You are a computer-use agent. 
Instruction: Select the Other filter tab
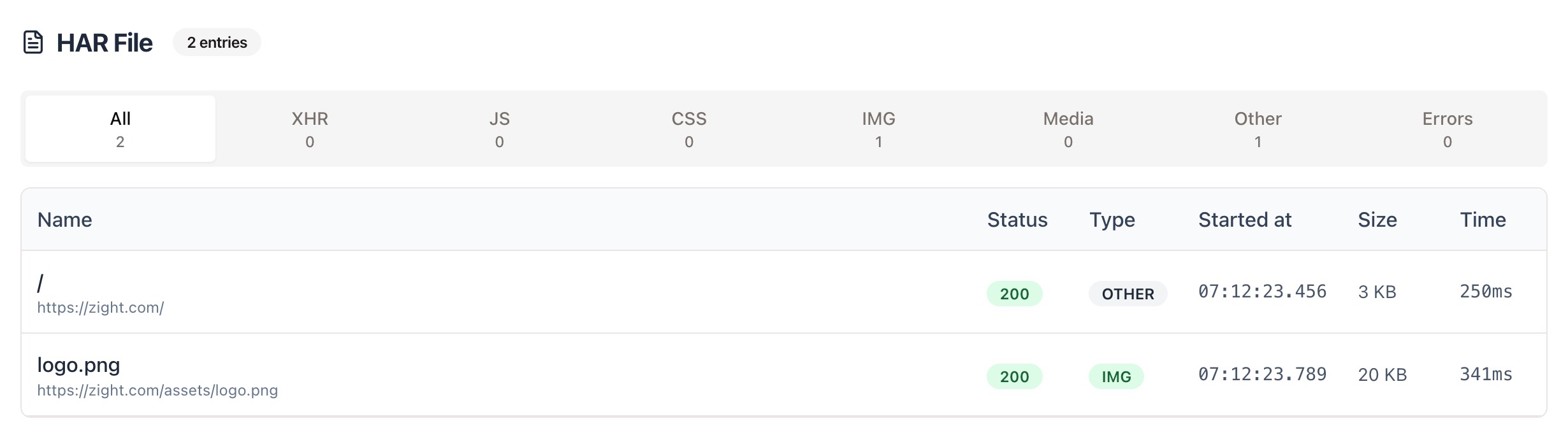point(1258,129)
